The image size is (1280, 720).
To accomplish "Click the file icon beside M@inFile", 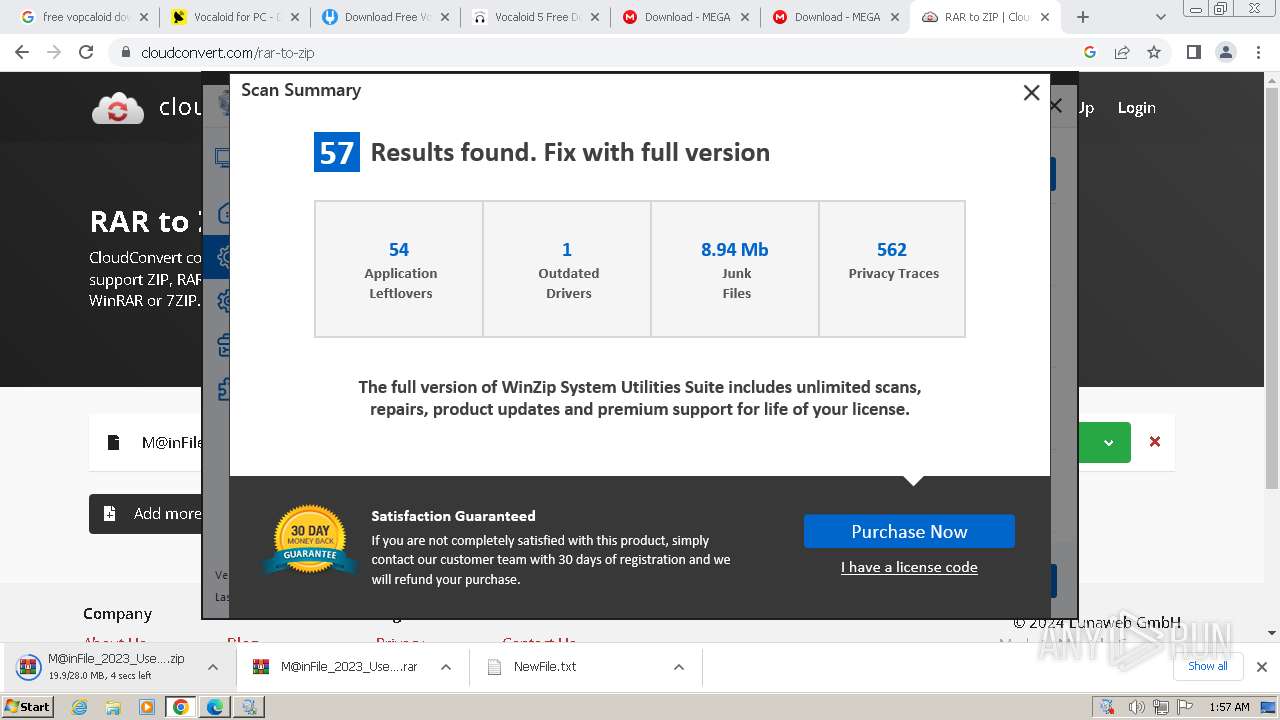I will coord(114,442).
